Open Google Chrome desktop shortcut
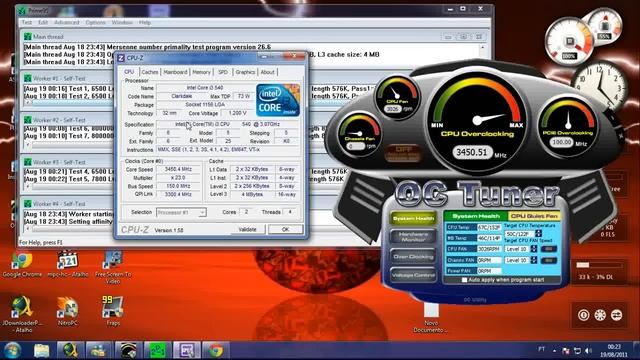The width and height of the screenshot is (640, 360). [22, 264]
